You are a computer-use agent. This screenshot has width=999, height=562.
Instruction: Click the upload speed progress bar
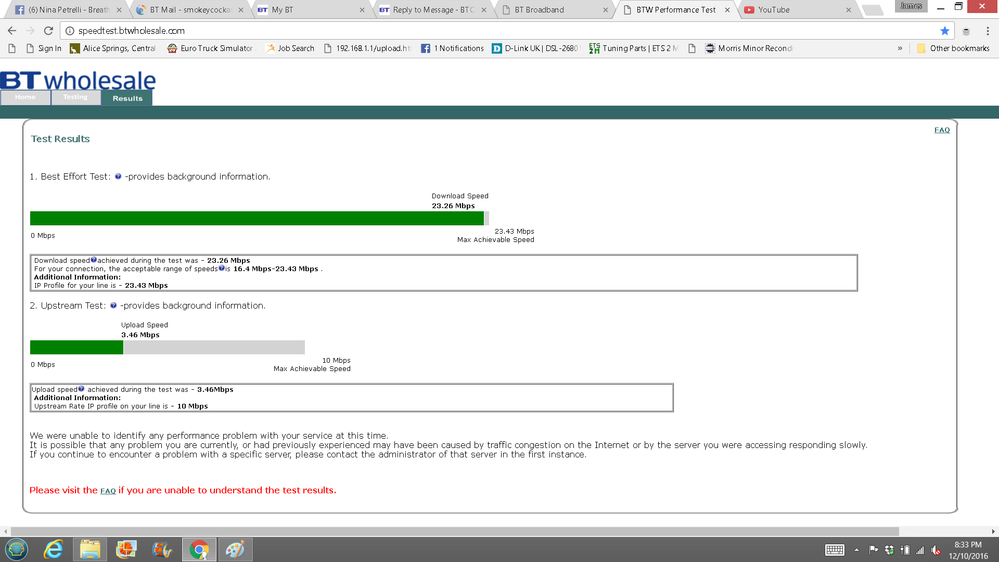[x=167, y=347]
